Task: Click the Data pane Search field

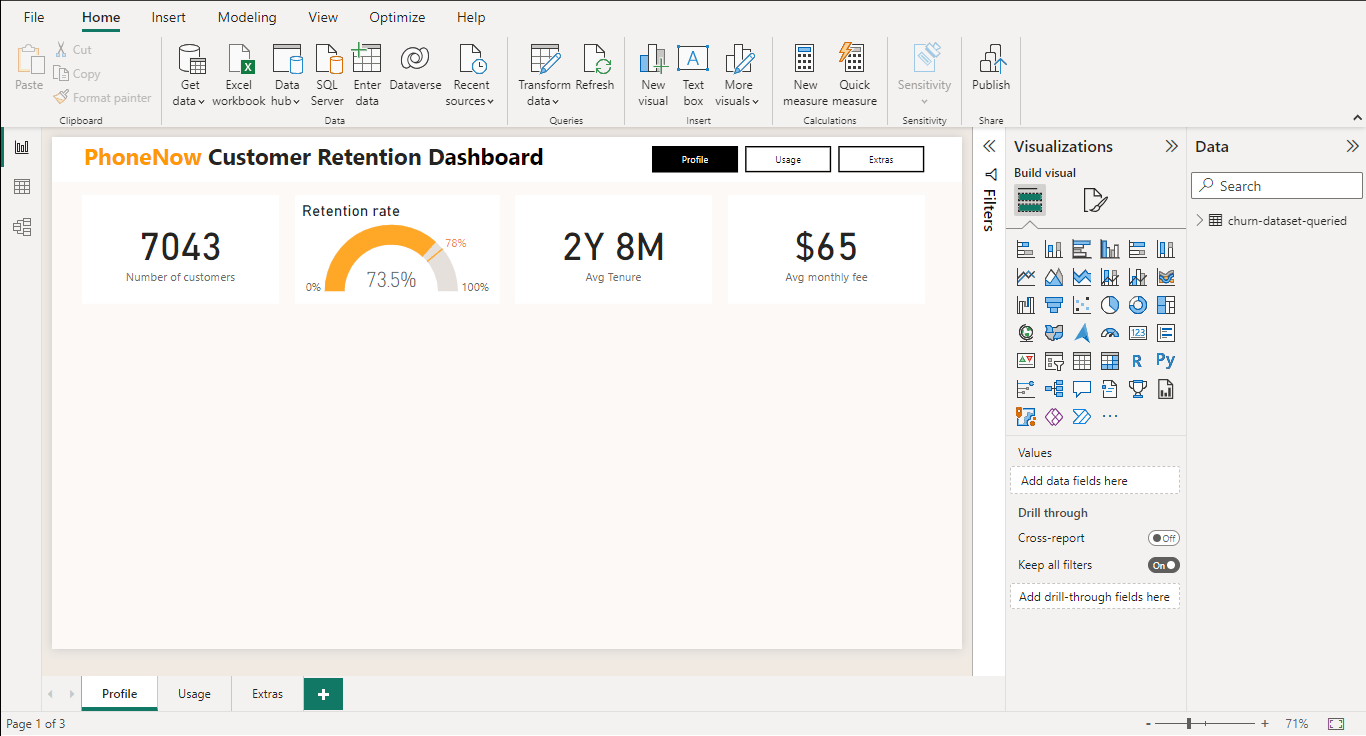Action: tap(1277, 186)
